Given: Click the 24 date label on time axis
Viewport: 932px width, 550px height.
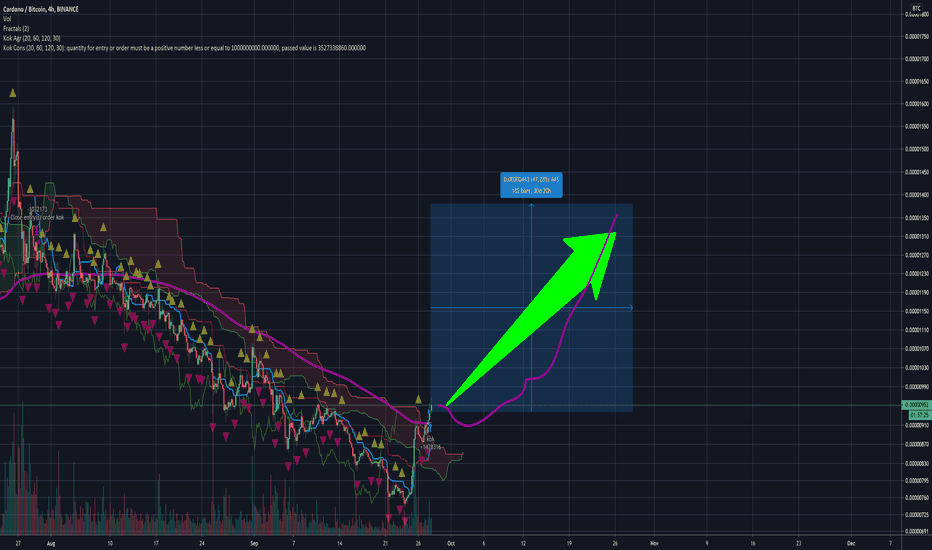Looking at the screenshot, I should pyautogui.click(x=202, y=543).
